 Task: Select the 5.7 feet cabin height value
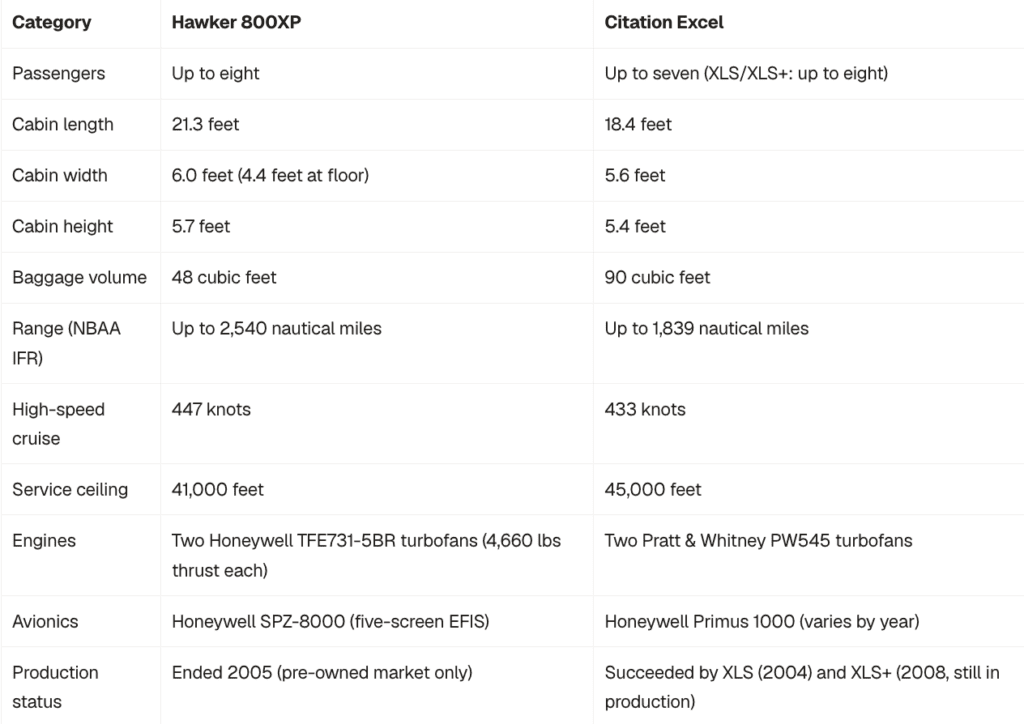pos(200,226)
